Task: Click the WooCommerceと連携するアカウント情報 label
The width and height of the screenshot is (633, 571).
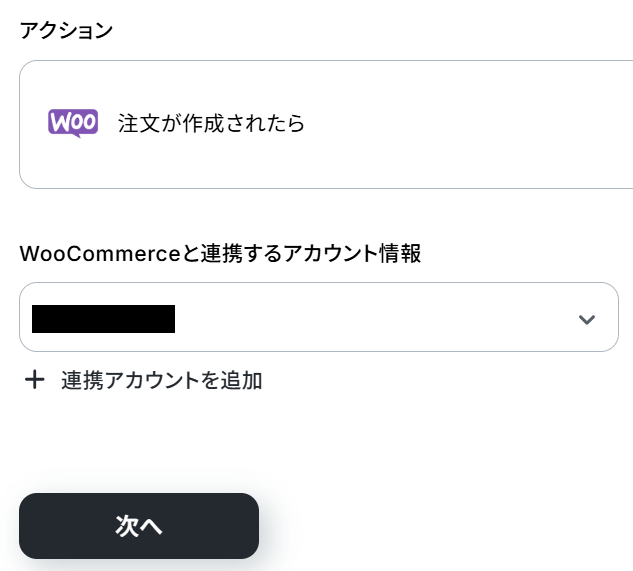Action: coord(220,254)
